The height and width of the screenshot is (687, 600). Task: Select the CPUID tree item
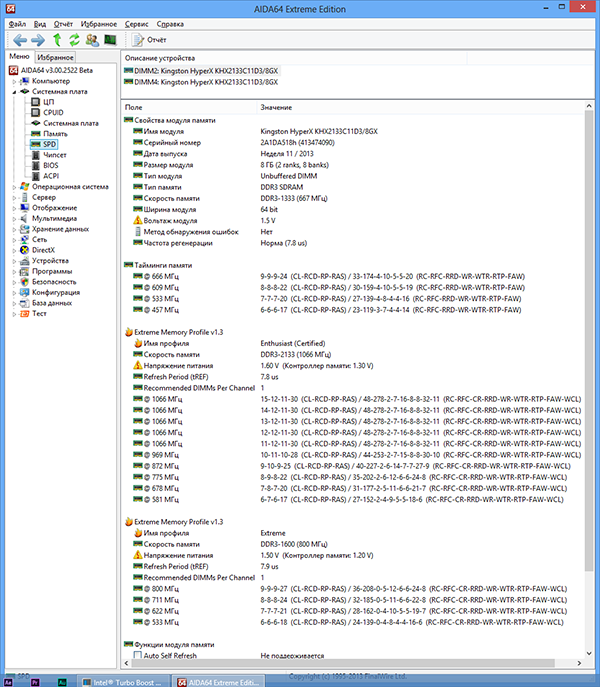(x=53, y=113)
